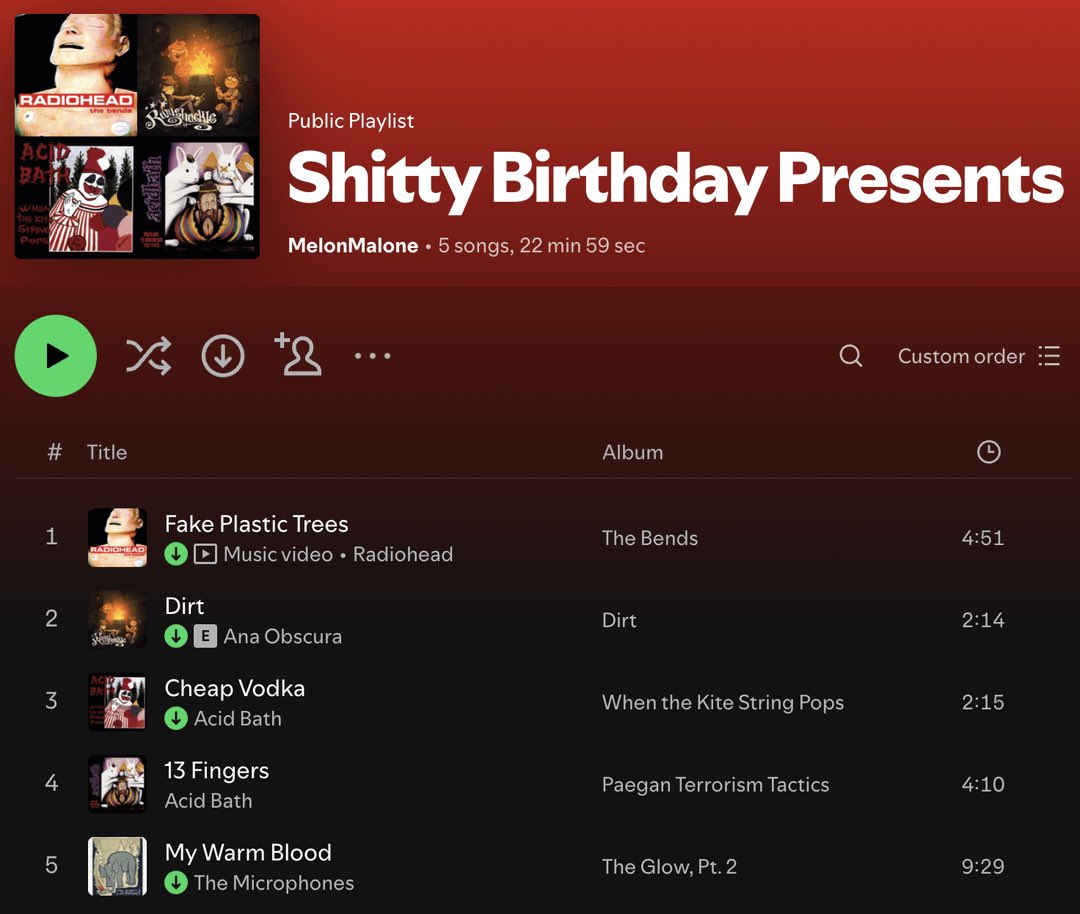Image resolution: width=1080 pixels, height=914 pixels.
Task: Open The Microphones artist link
Action: [273, 882]
